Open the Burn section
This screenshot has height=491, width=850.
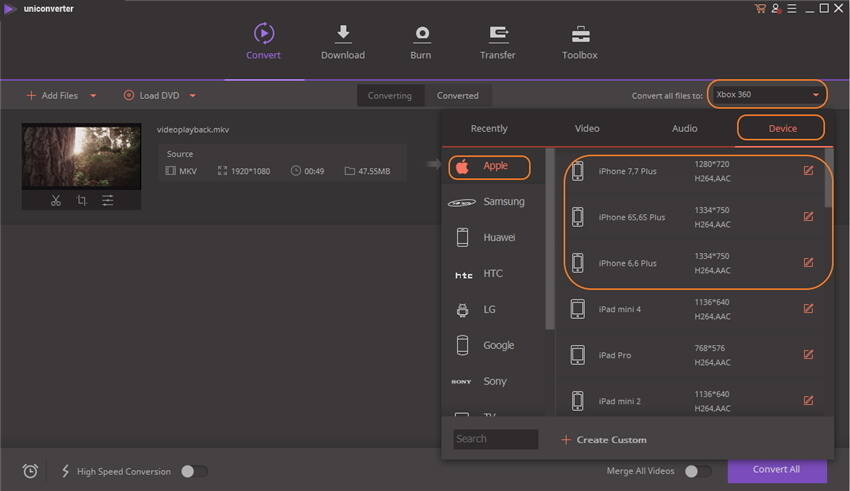421,41
